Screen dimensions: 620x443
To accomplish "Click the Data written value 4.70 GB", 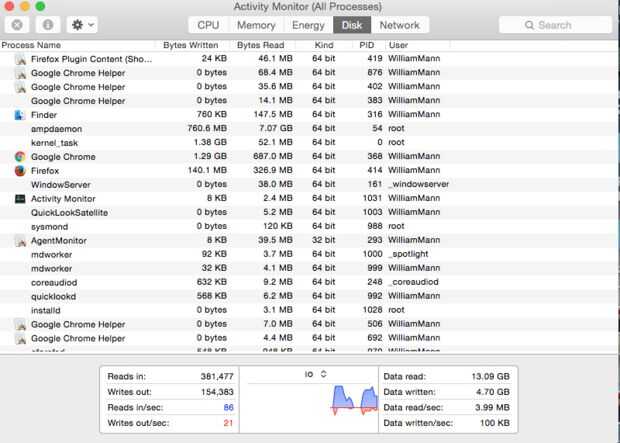I will click(x=493, y=392).
